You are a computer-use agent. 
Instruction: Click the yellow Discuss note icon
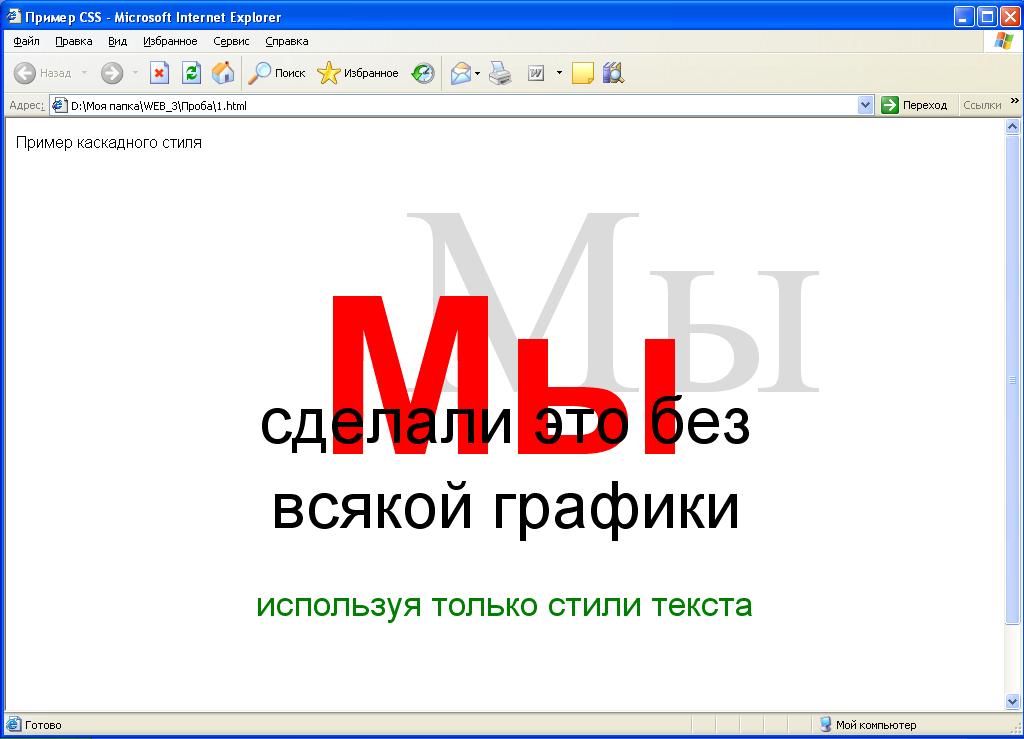(x=583, y=73)
